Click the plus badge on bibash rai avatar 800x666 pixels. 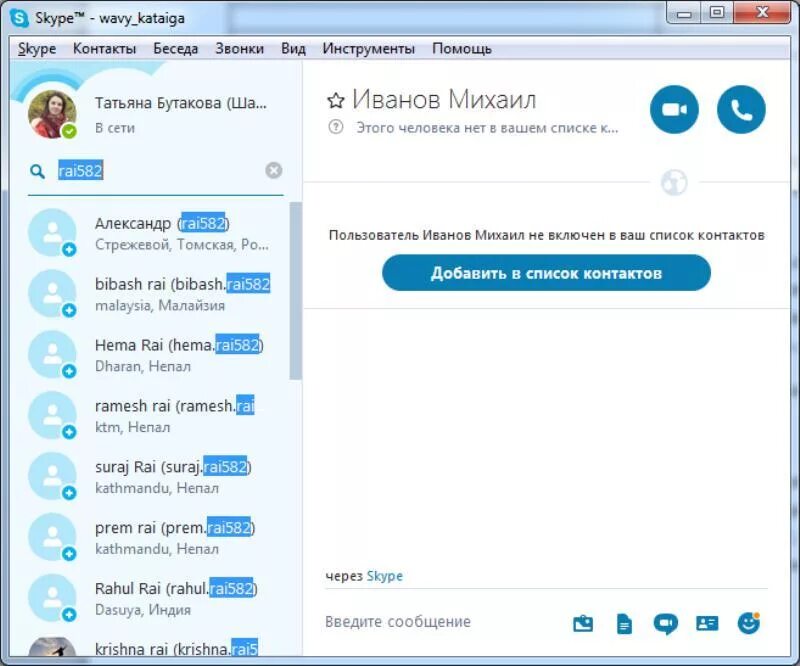pos(69,310)
